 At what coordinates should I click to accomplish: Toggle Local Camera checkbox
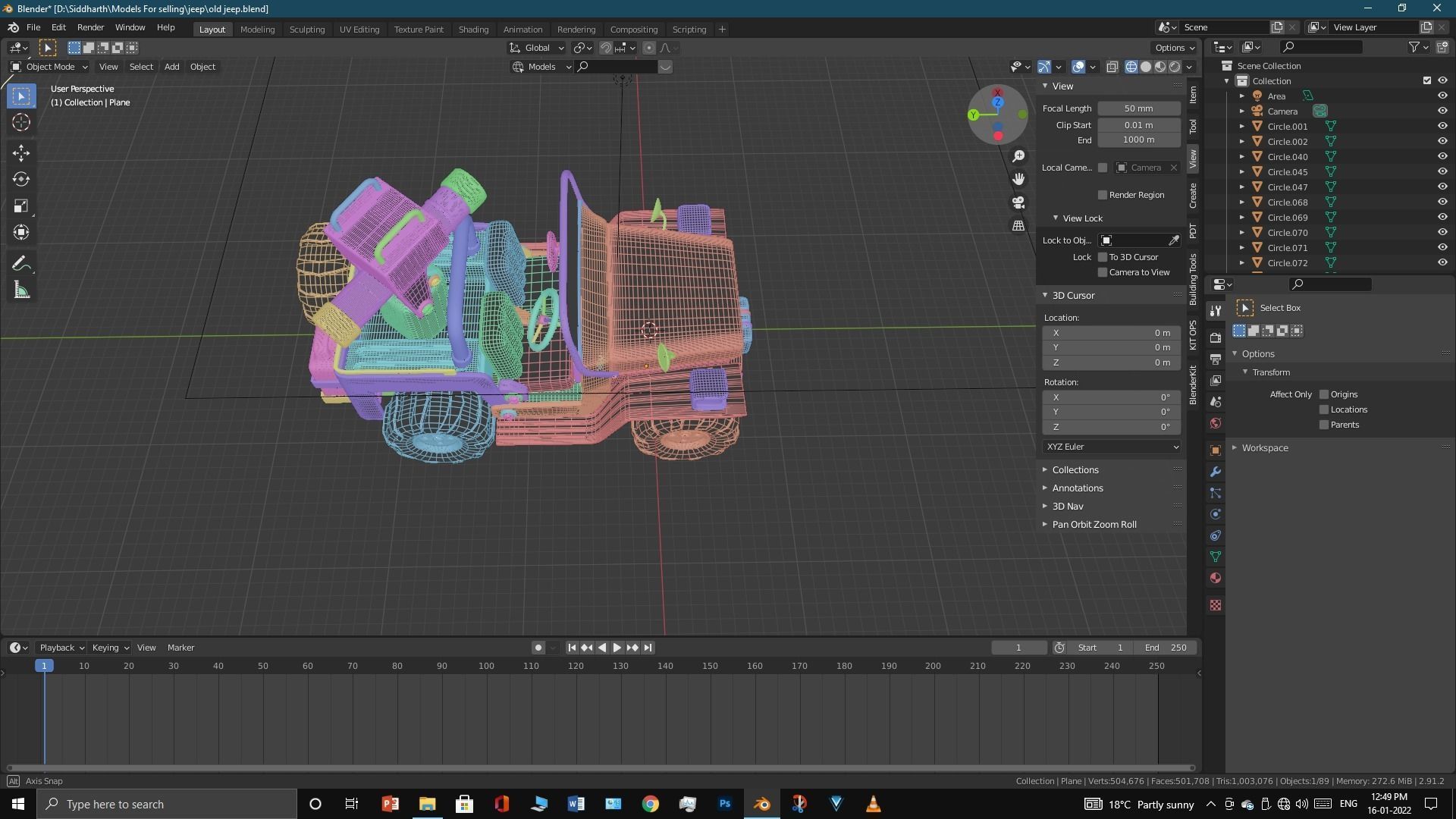click(1103, 168)
